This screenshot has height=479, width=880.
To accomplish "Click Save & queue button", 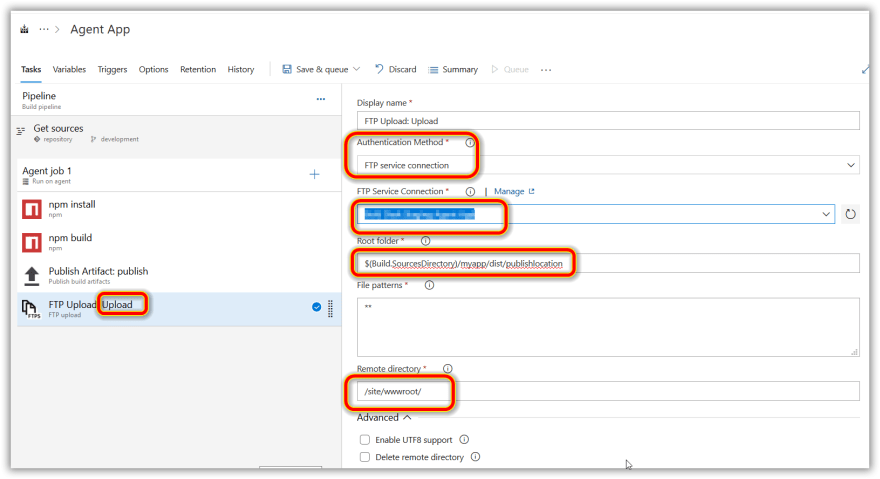I will (315, 69).
